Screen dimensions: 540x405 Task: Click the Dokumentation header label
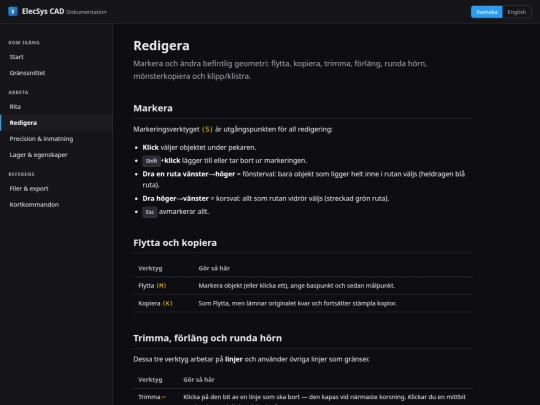(86, 12)
